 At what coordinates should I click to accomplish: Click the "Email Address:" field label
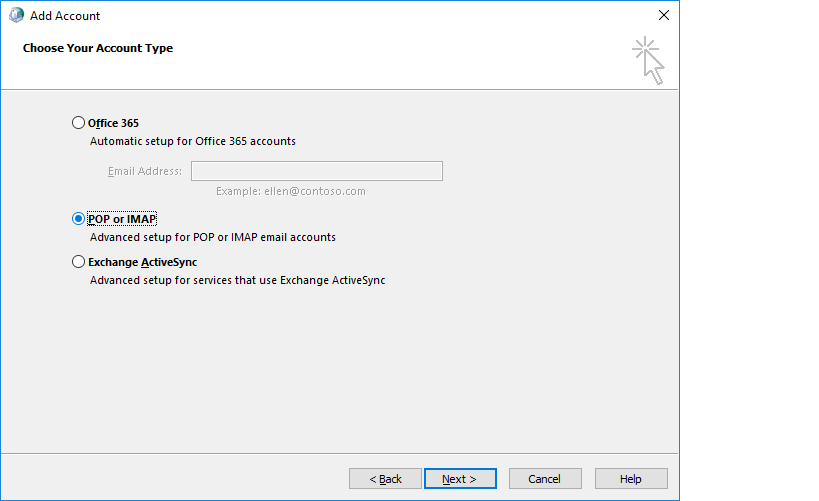(145, 171)
